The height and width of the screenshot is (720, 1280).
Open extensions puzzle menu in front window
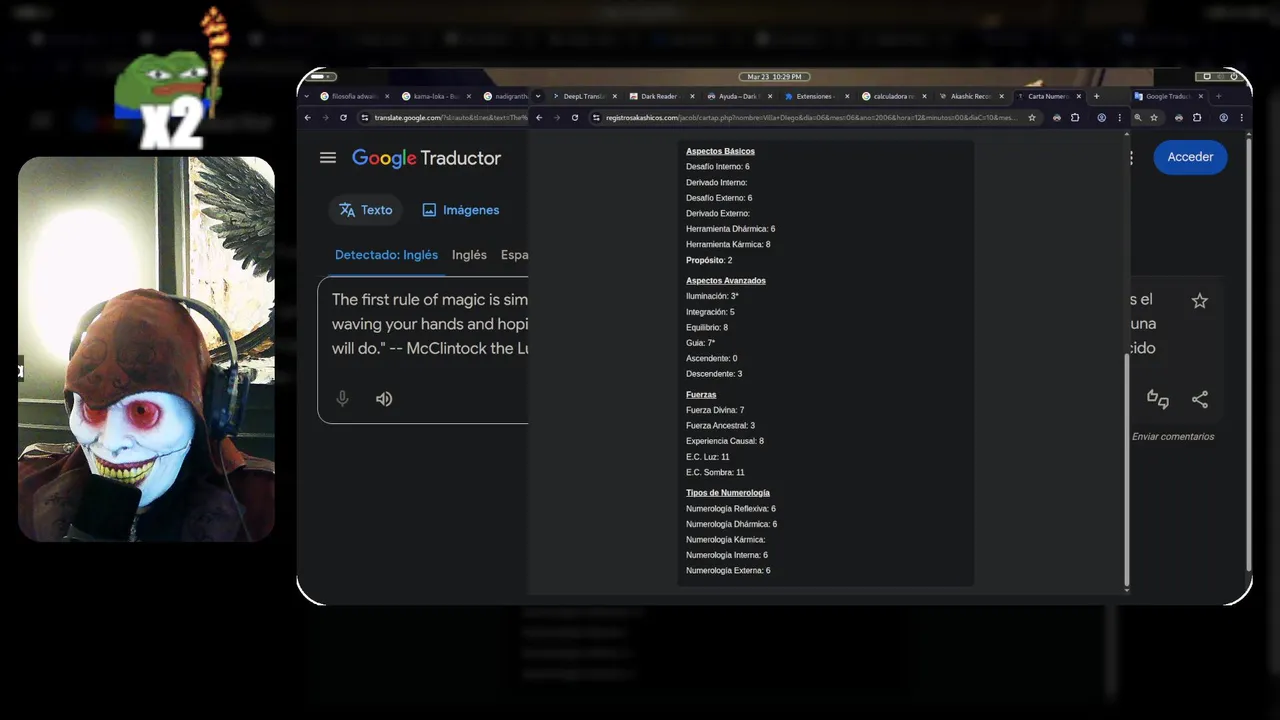click(1075, 117)
